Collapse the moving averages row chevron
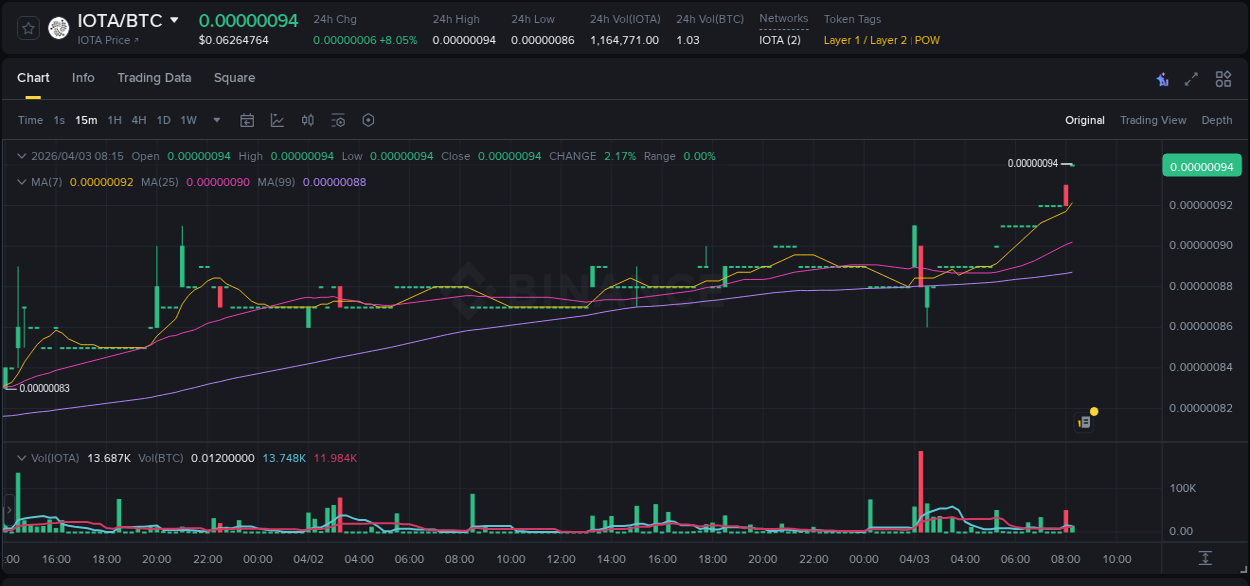 22,182
